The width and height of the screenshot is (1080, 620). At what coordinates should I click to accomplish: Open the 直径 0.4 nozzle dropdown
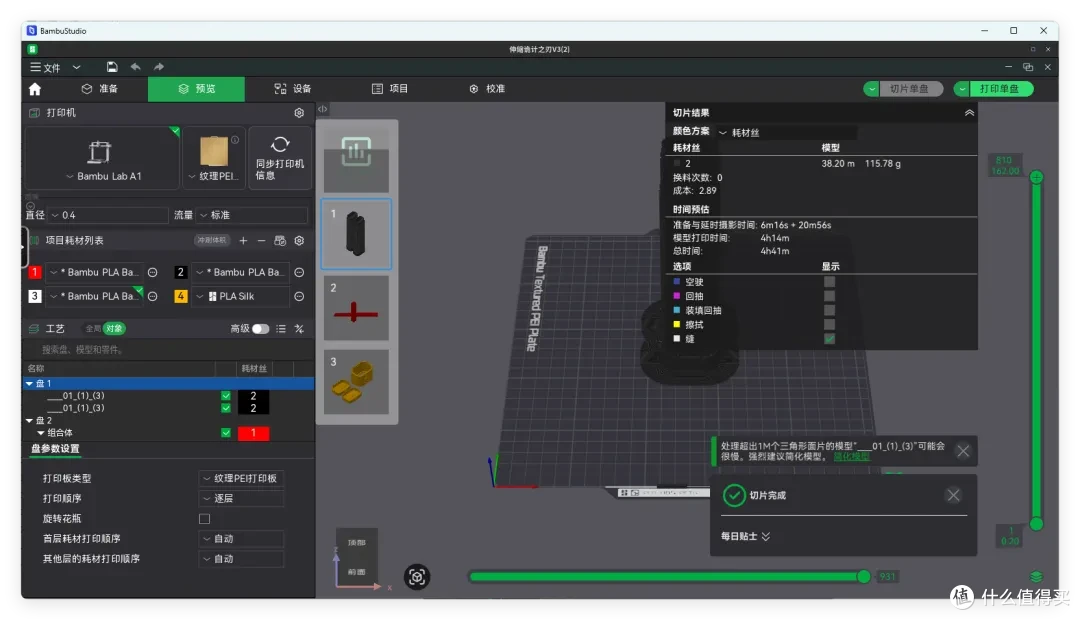tap(107, 215)
